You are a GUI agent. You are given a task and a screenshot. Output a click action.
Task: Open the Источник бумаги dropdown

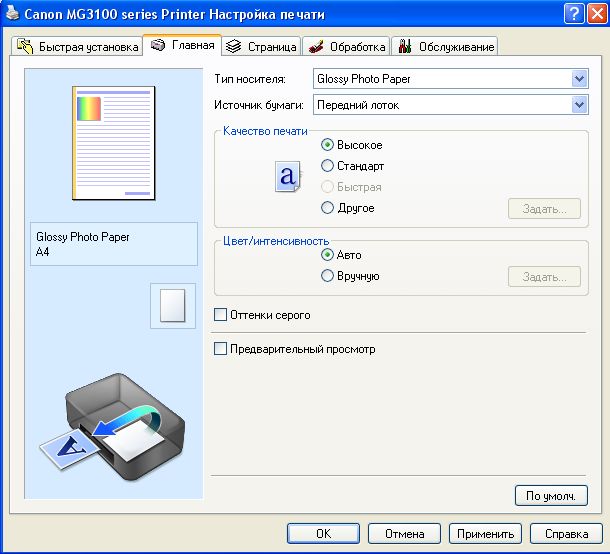[x=450, y=105]
